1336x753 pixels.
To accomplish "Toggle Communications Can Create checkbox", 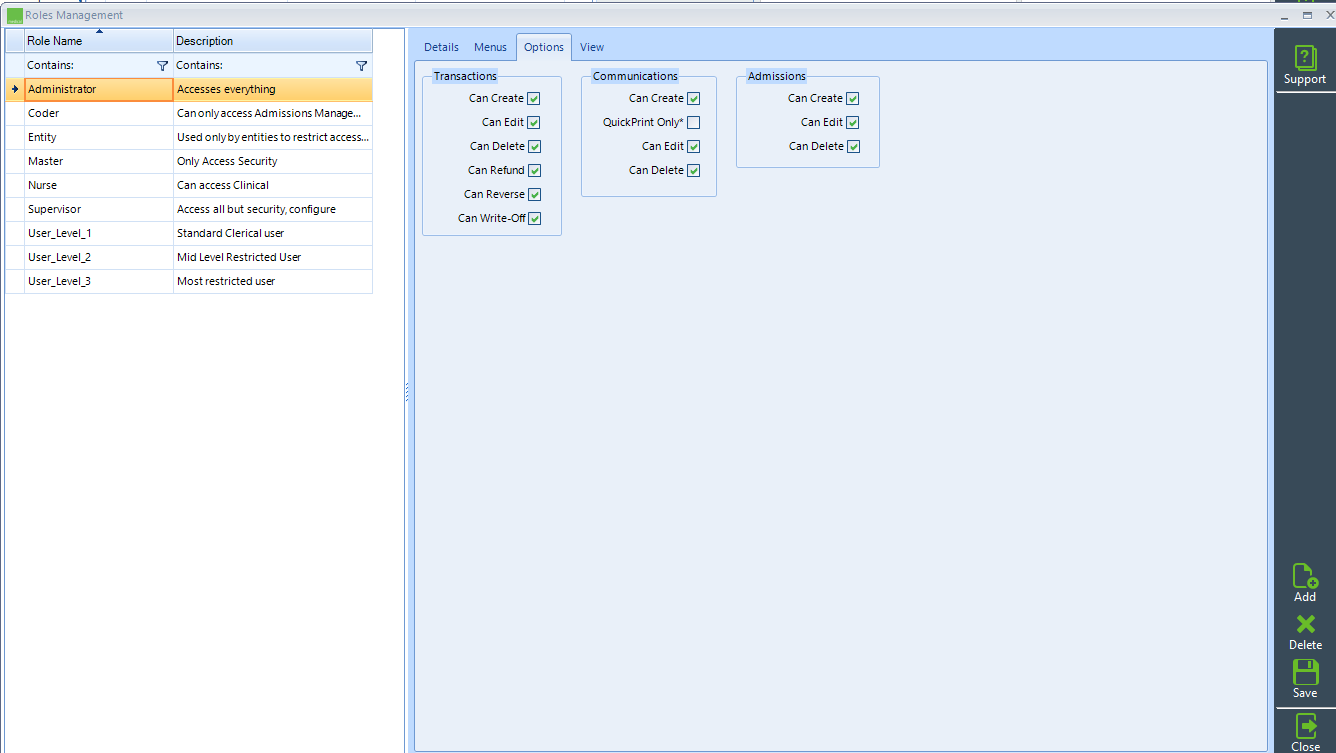I will pos(694,98).
